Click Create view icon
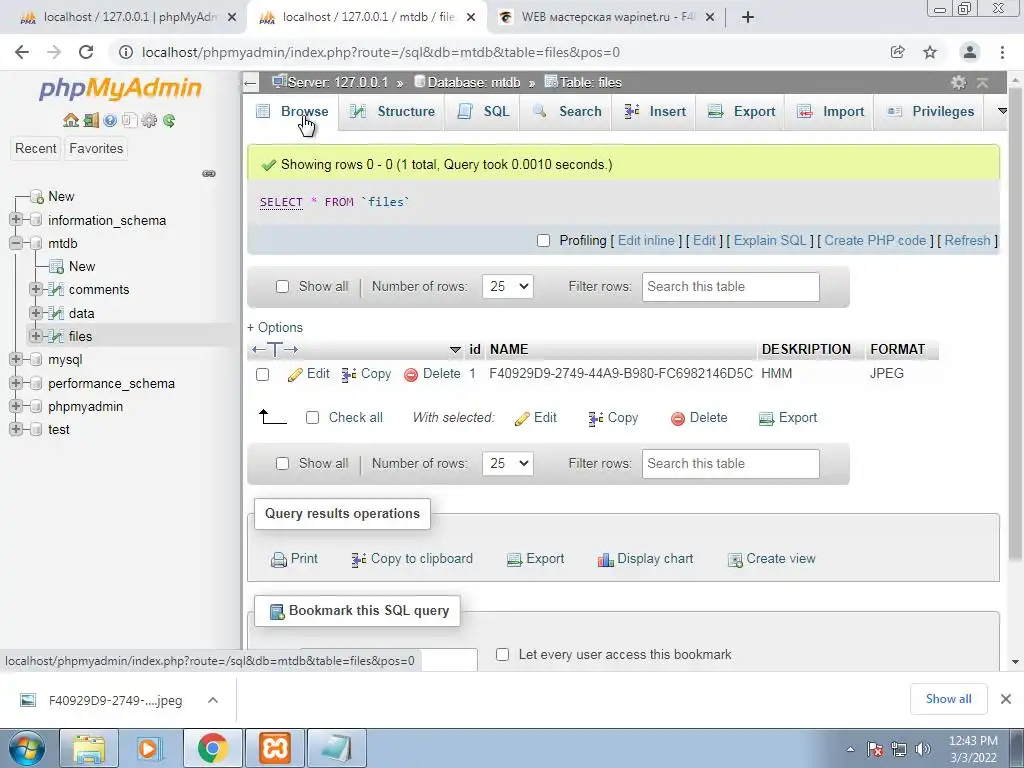 pyautogui.click(x=735, y=560)
